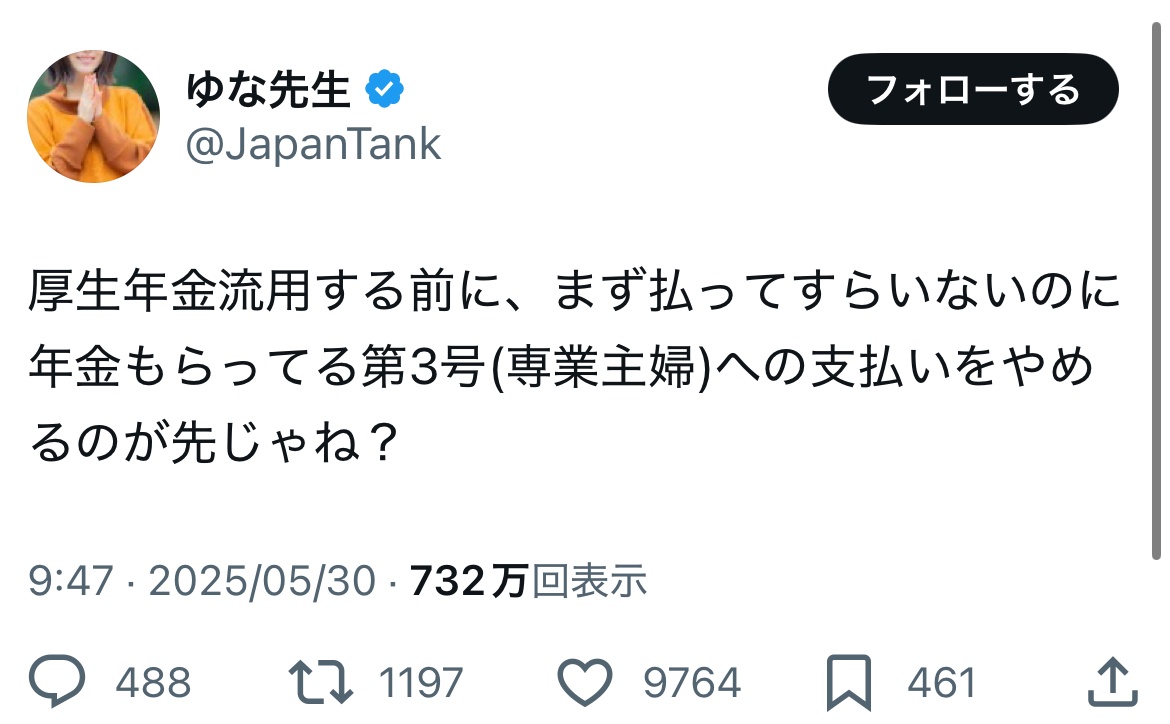Click the 2025/05/30 post date
Image resolution: width=1170 pixels, height=724 pixels.
click(x=262, y=581)
